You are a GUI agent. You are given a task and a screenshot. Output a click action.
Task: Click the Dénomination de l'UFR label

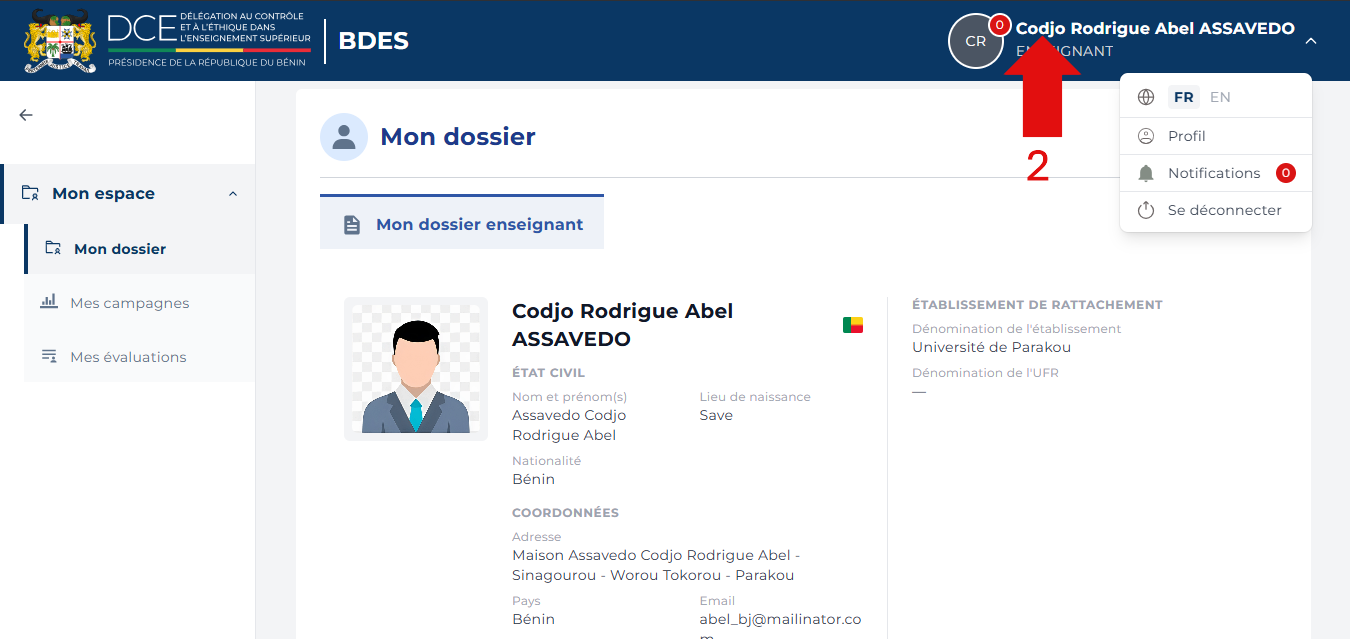click(x=985, y=373)
